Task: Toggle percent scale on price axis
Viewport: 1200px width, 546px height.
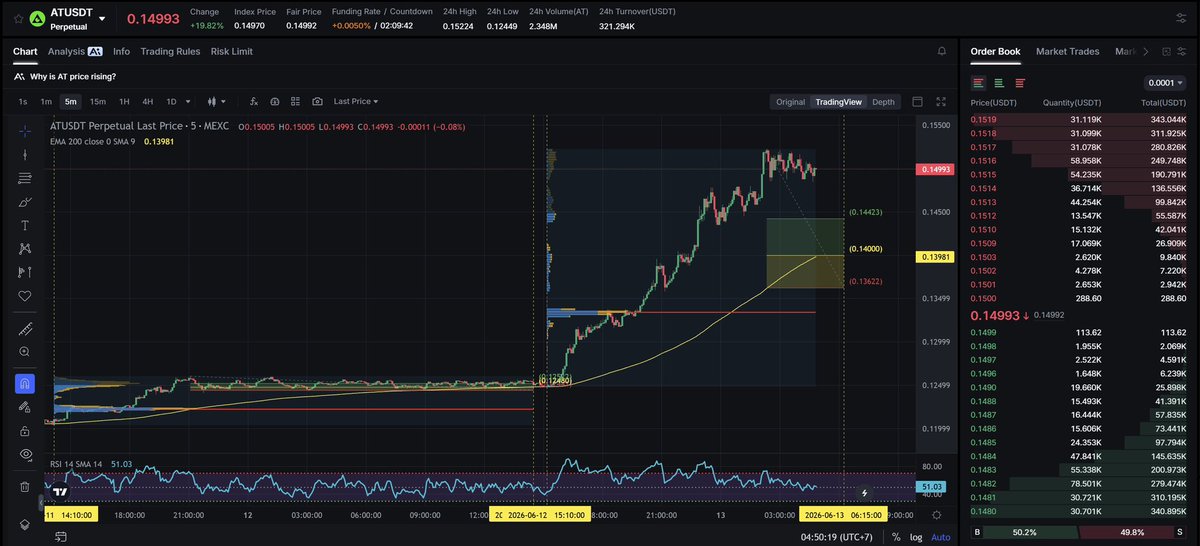Action: (896, 537)
